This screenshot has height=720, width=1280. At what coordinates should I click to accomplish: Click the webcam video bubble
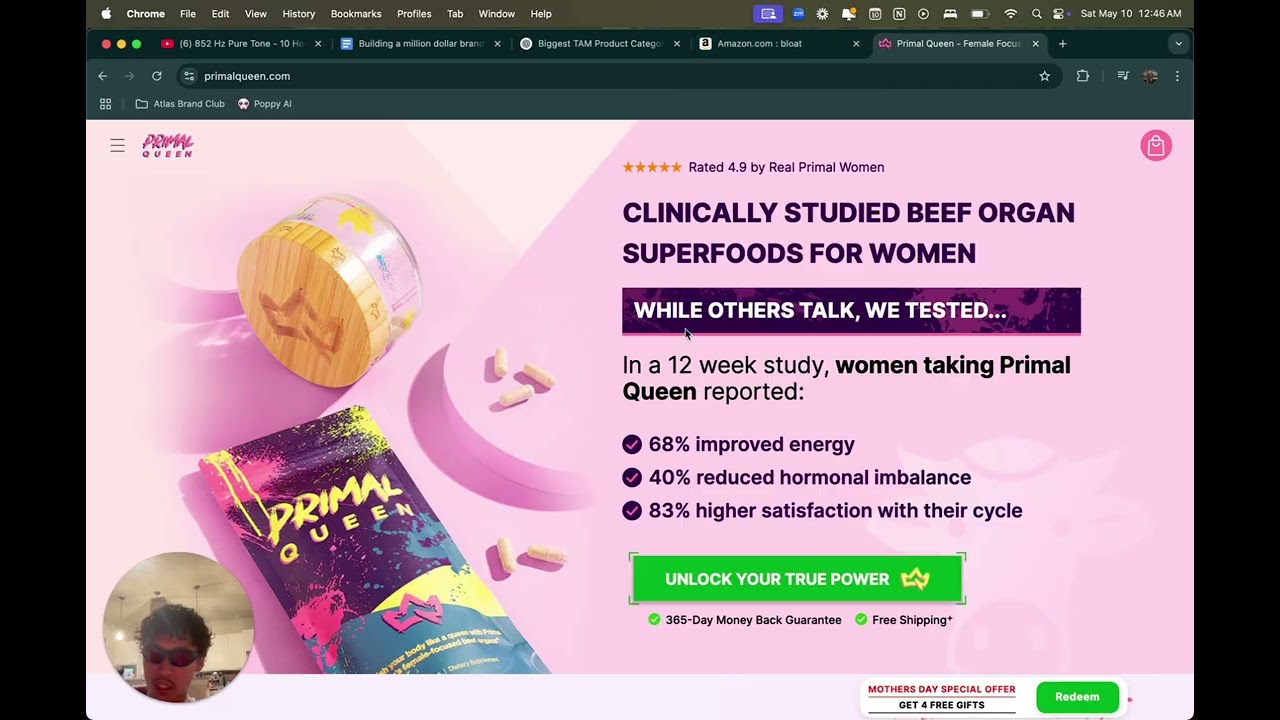(178, 627)
